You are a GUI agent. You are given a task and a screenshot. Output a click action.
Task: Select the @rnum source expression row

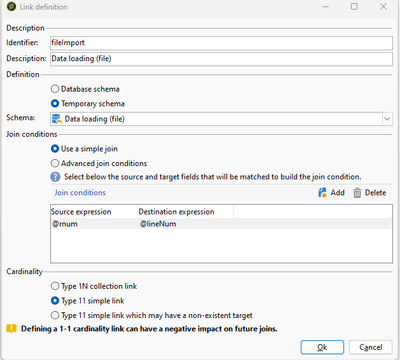[x=221, y=224]
